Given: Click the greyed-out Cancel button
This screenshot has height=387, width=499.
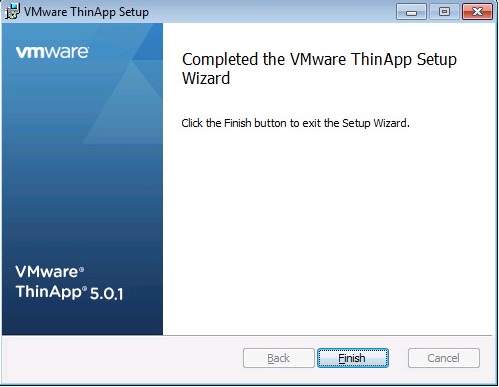Looking at the screenshot, I should pos(444,358).
